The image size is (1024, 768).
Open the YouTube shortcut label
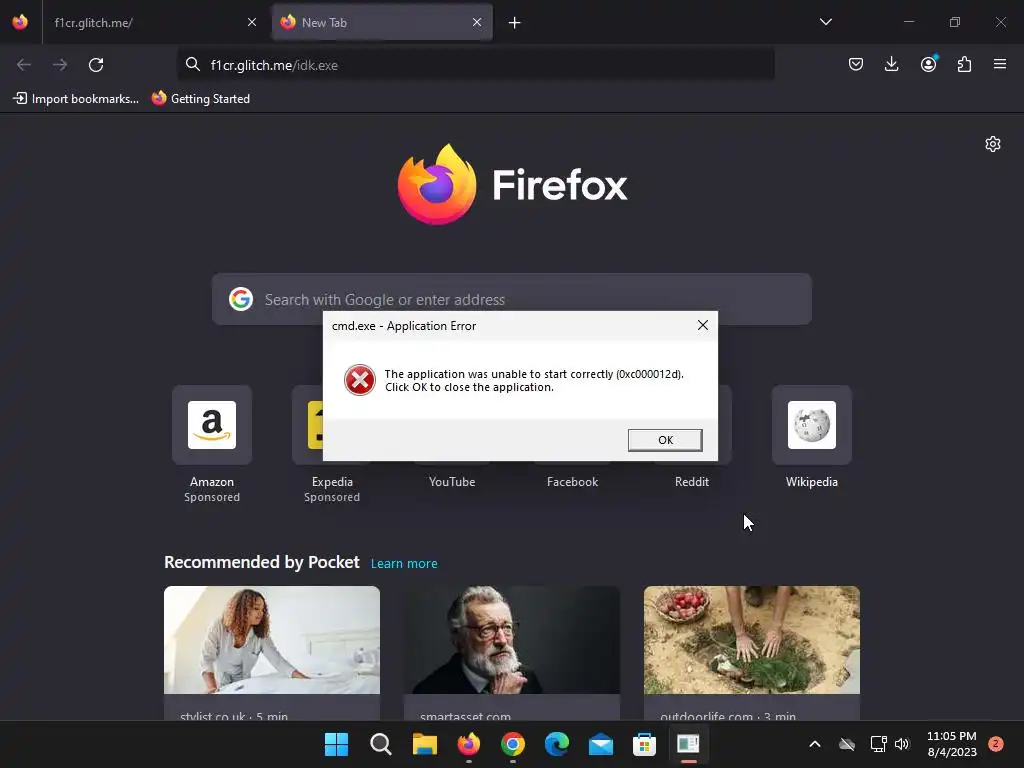tap(452, 482)
